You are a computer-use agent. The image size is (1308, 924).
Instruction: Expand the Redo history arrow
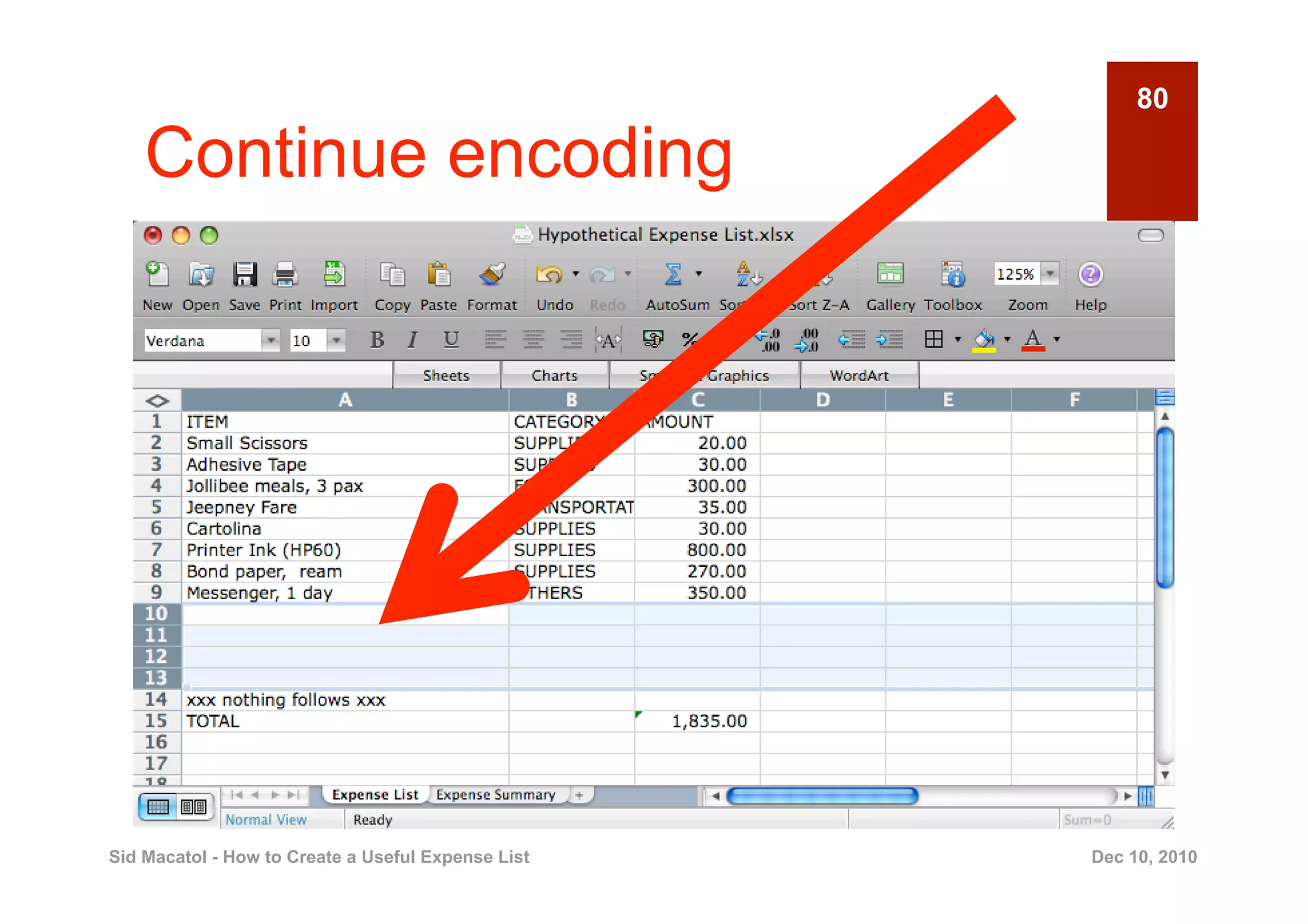[628, 273]
